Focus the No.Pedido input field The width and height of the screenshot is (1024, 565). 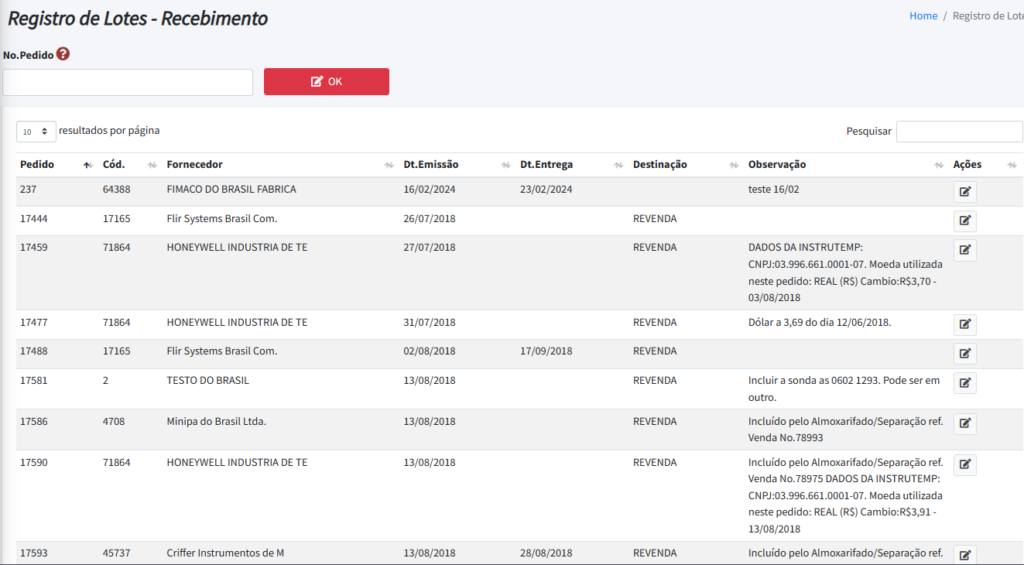point(127,82)
